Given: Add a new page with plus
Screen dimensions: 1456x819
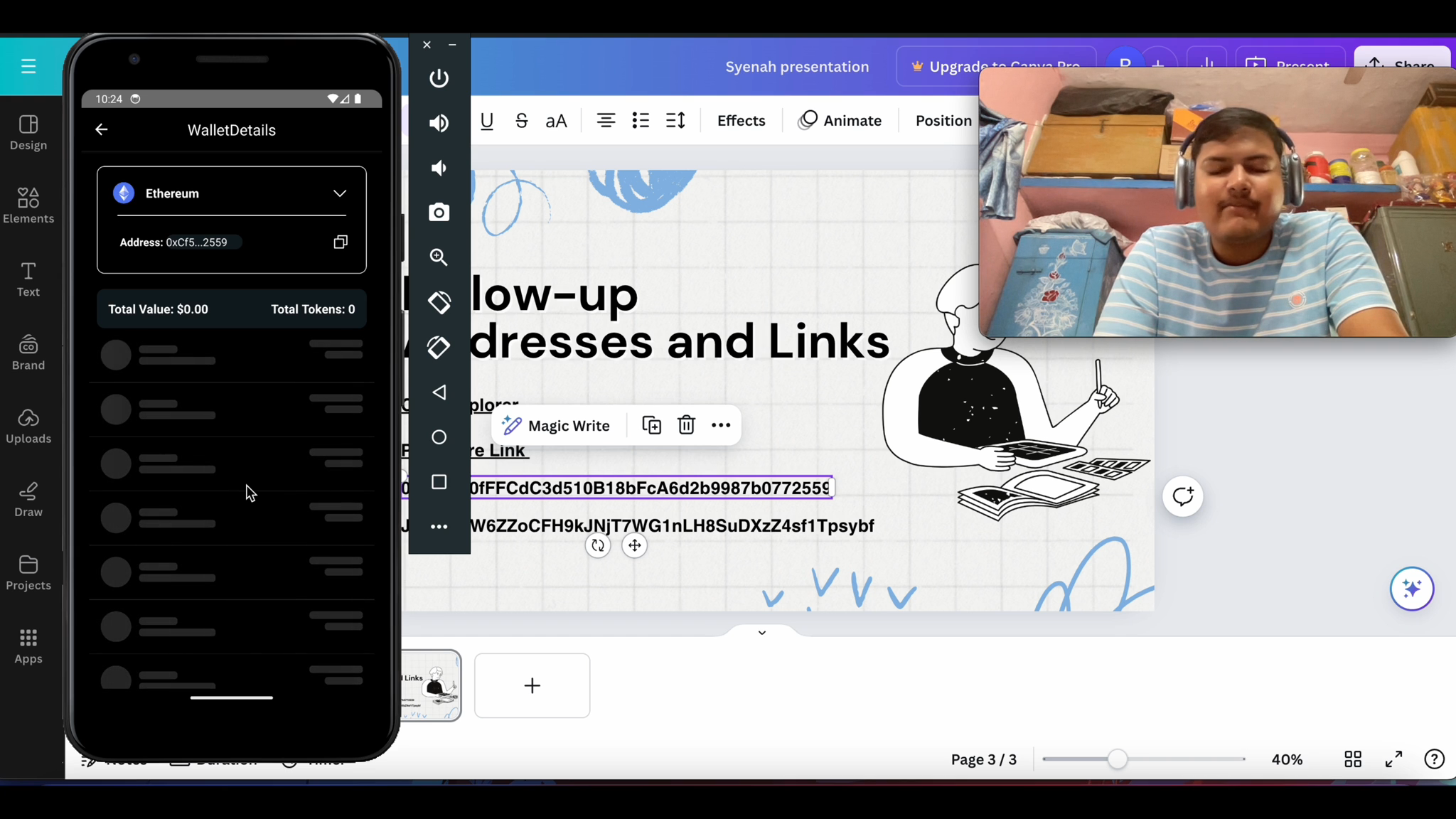Looking at the screenshot, I should [x=532, y=685].
